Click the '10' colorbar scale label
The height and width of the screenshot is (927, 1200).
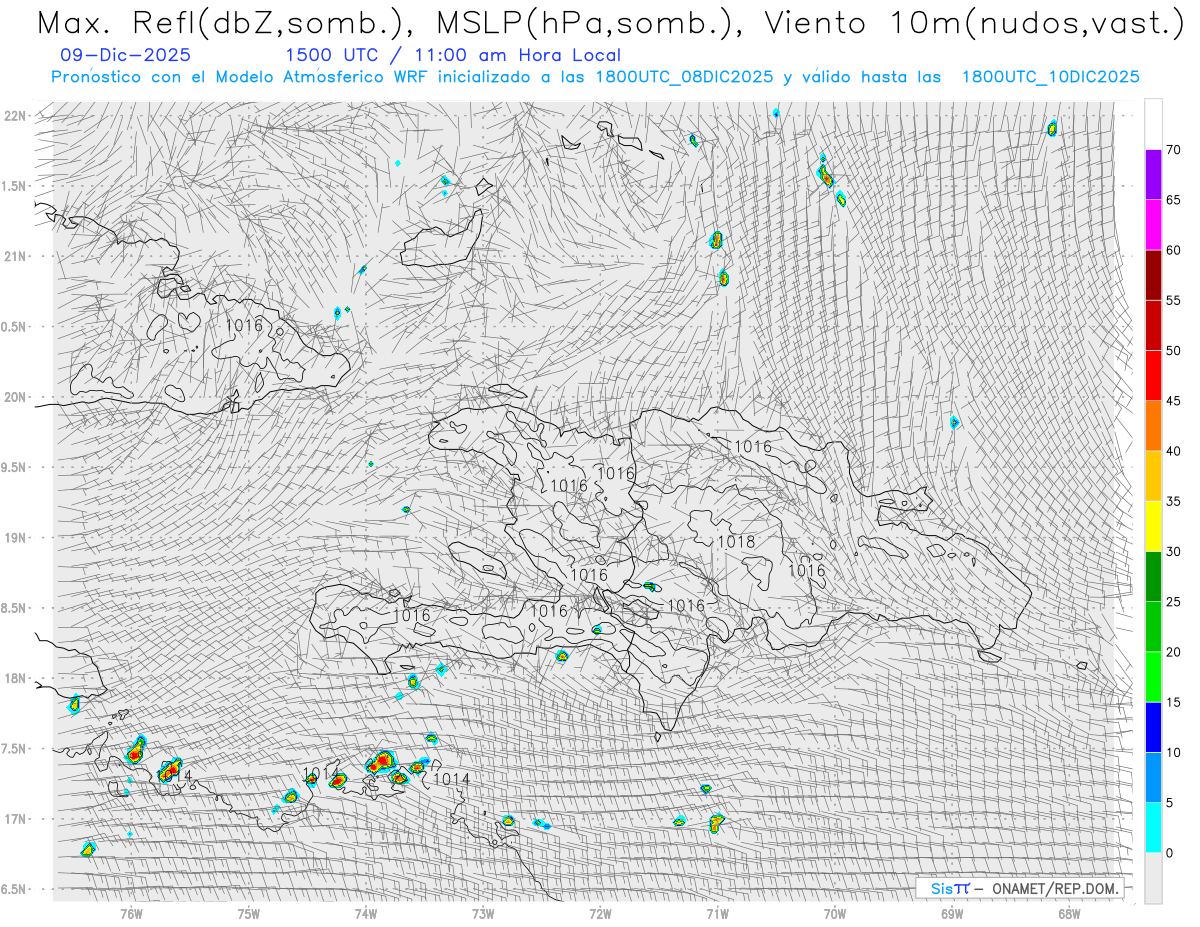coord(1173,752)
